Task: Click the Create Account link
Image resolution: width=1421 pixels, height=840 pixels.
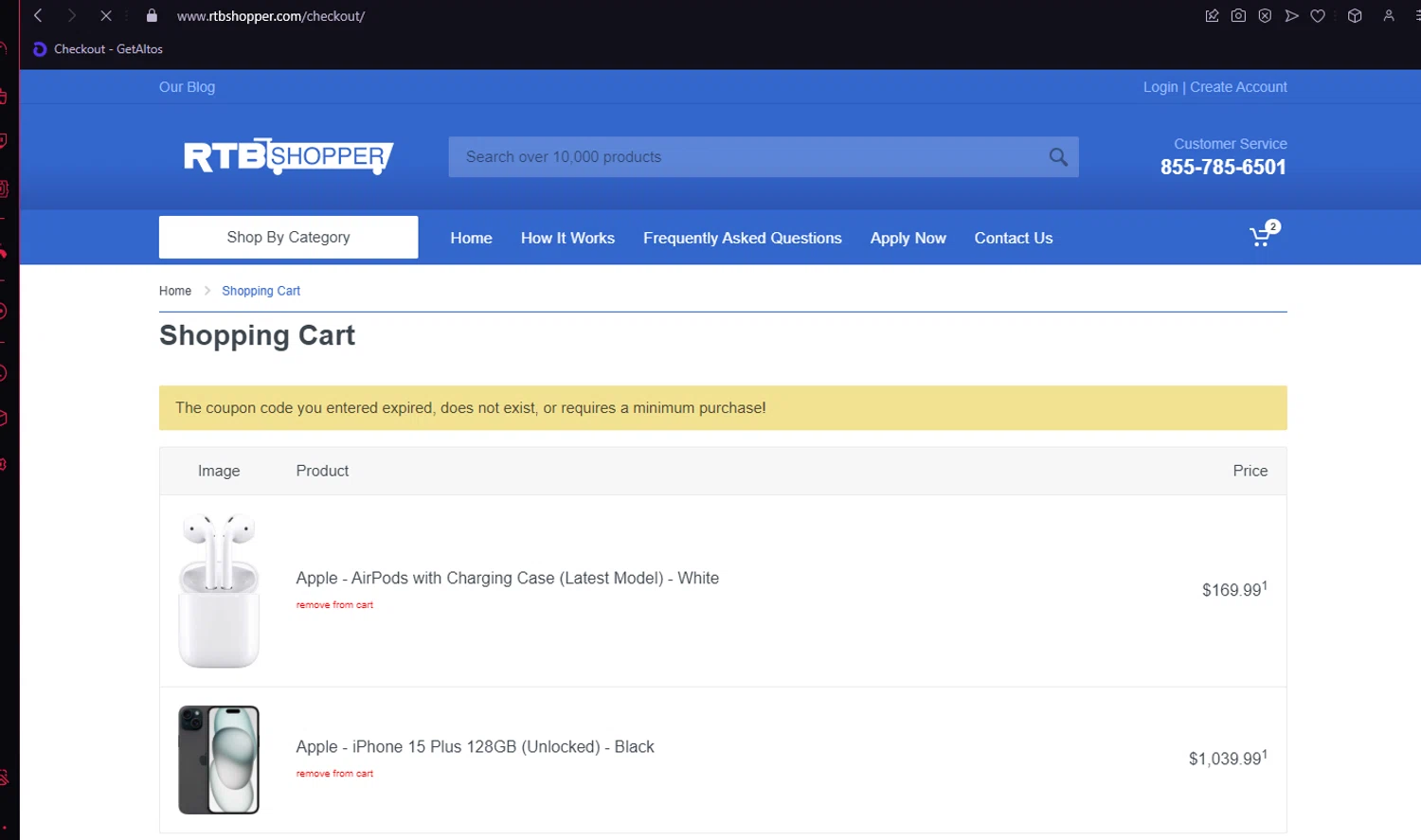Action: pyautogui.click(x=1238, y=87)
